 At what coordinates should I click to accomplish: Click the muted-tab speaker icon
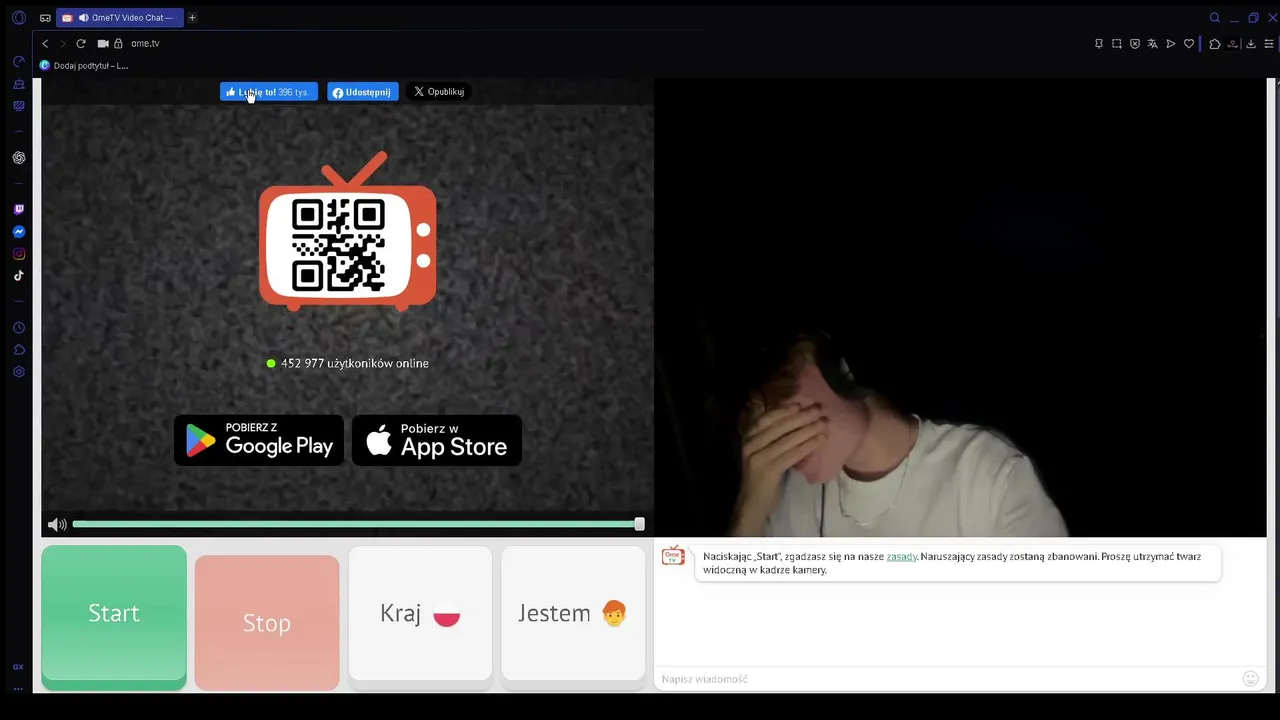pyautogui.click(x=84, y=18)
